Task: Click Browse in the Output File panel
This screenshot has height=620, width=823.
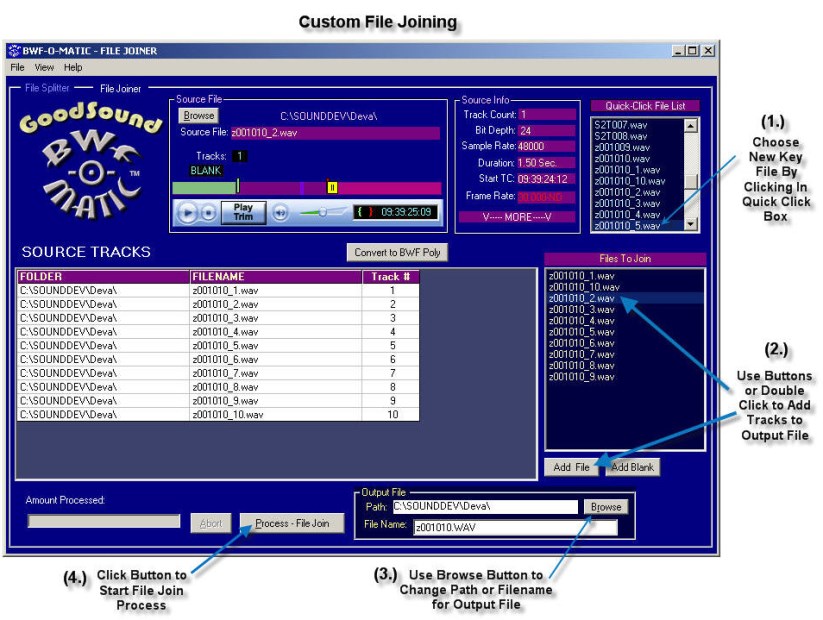Action: (x=606, y=507)
